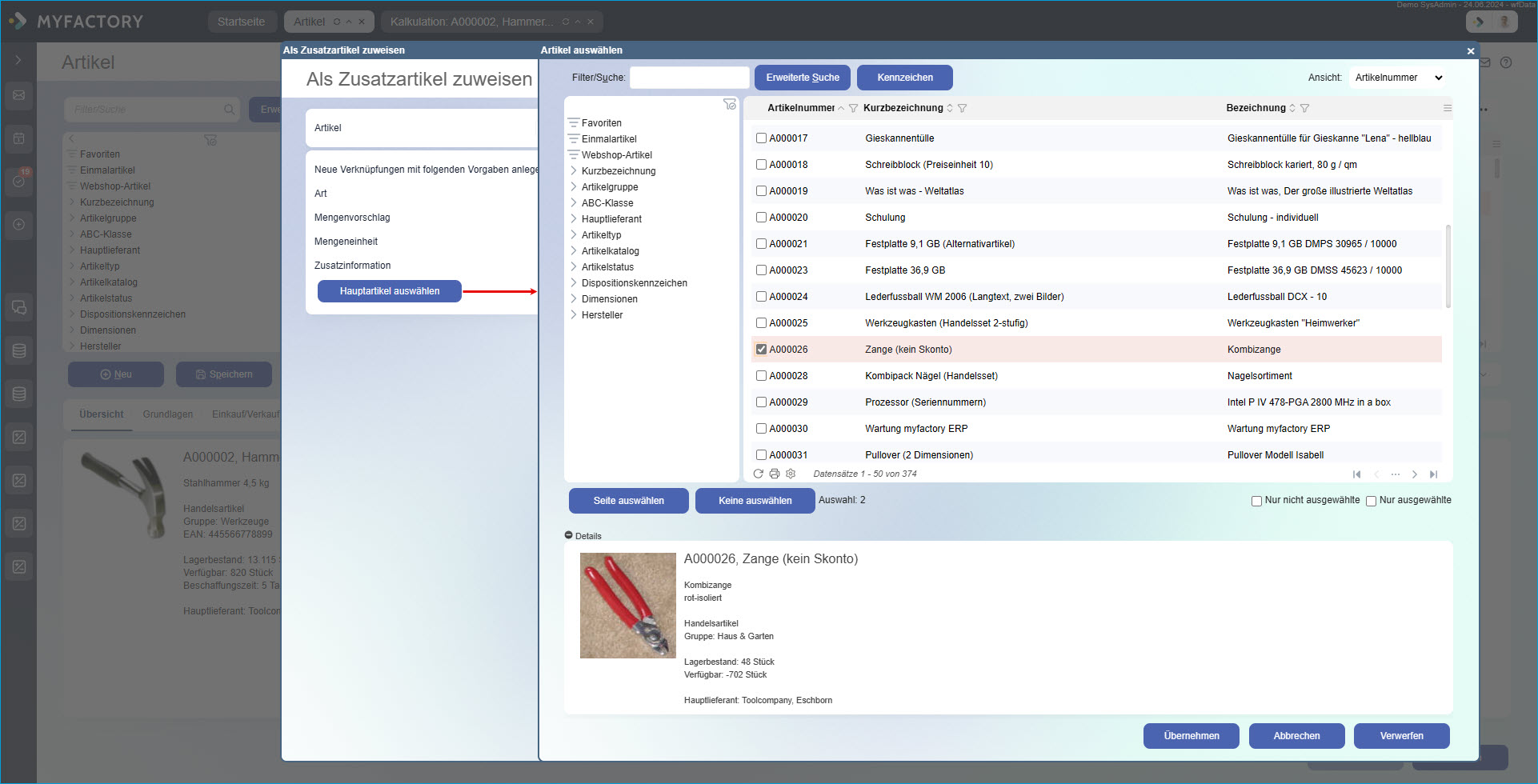Click the refresh icon below the article list
This screenshot has height=784, width=1538.
(758, 474)
